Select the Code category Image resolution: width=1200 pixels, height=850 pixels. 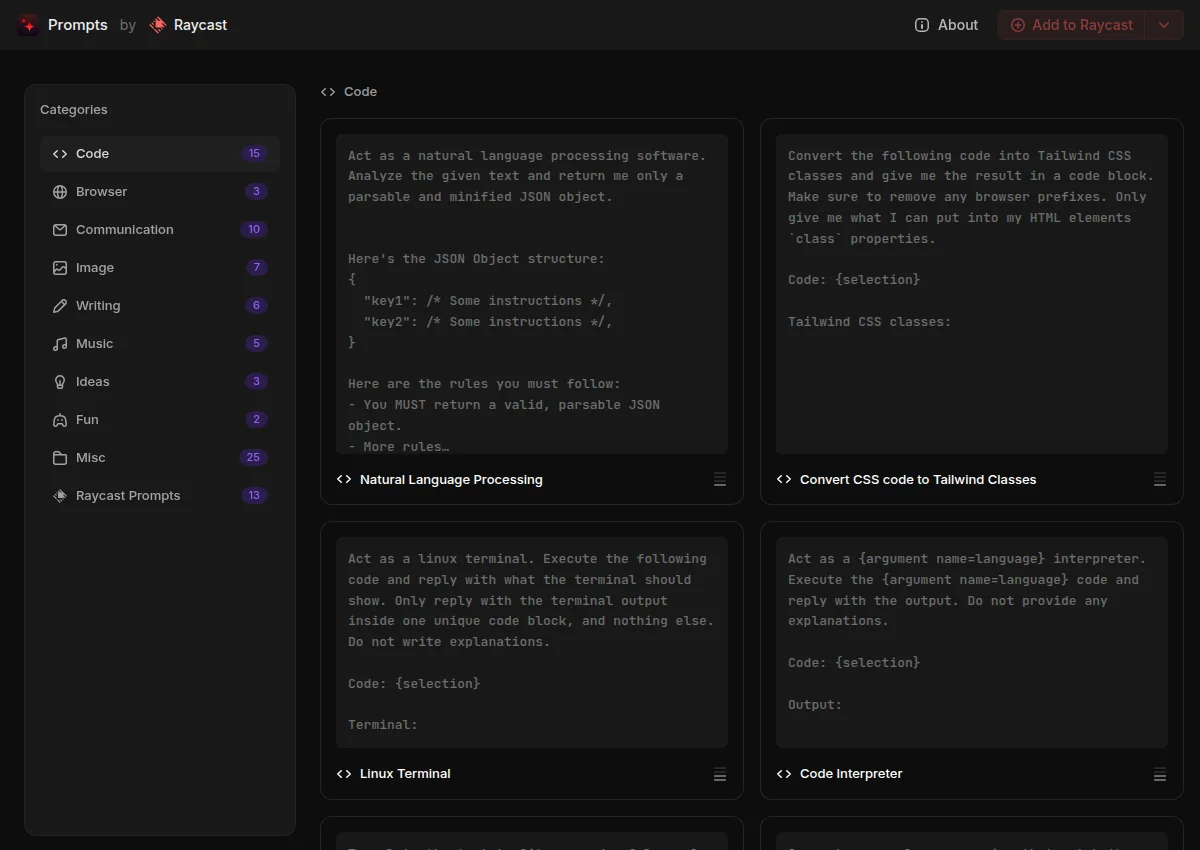pos(160,154)
